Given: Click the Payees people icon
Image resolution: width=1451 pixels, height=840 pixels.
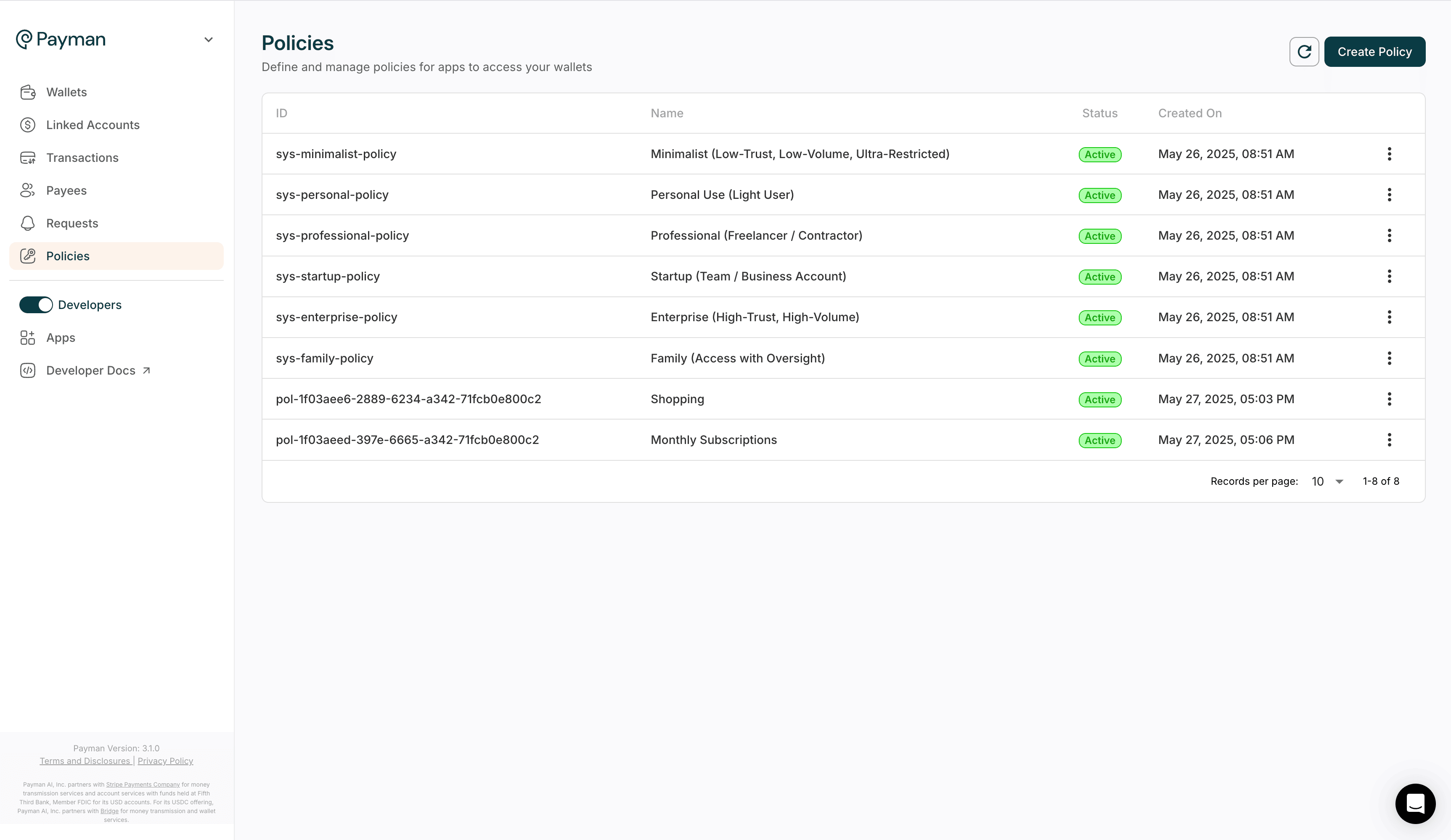Looking at the screenshot, I should [x=28, y=190].
